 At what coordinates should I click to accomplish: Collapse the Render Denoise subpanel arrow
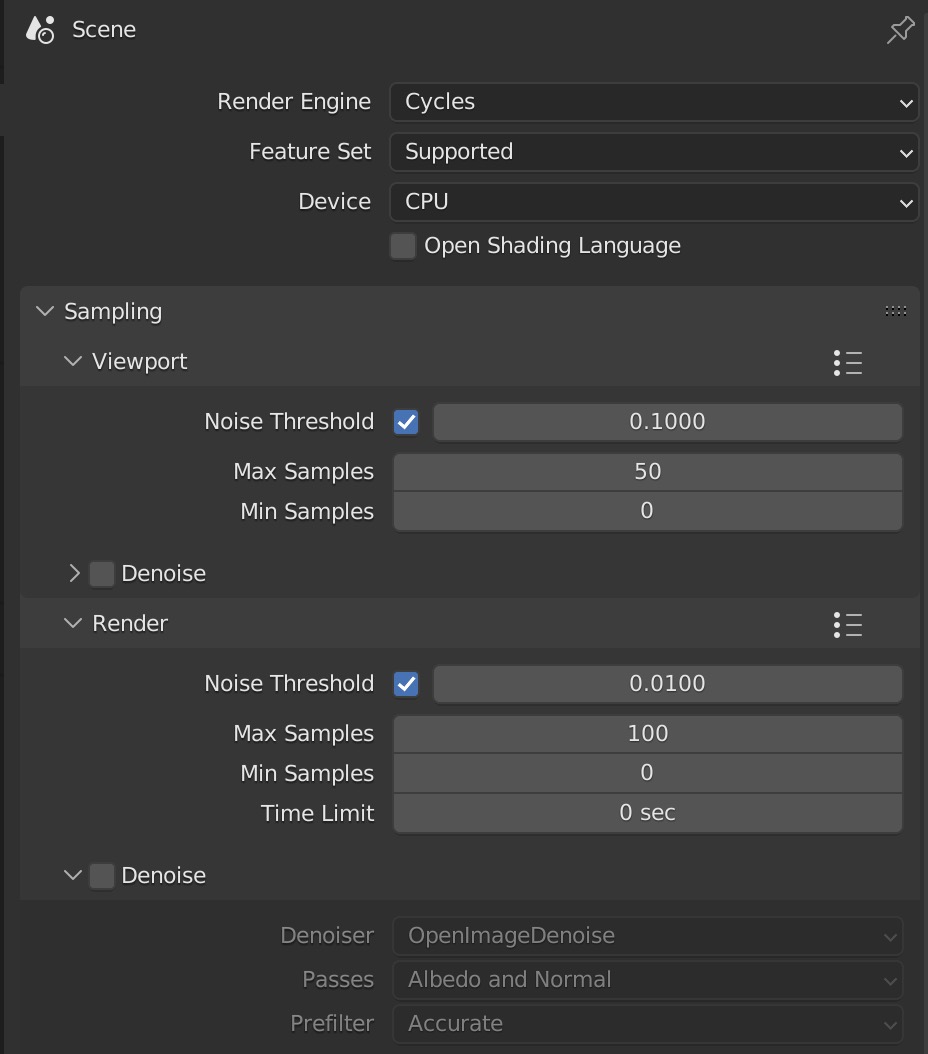(x=73, y=875)
